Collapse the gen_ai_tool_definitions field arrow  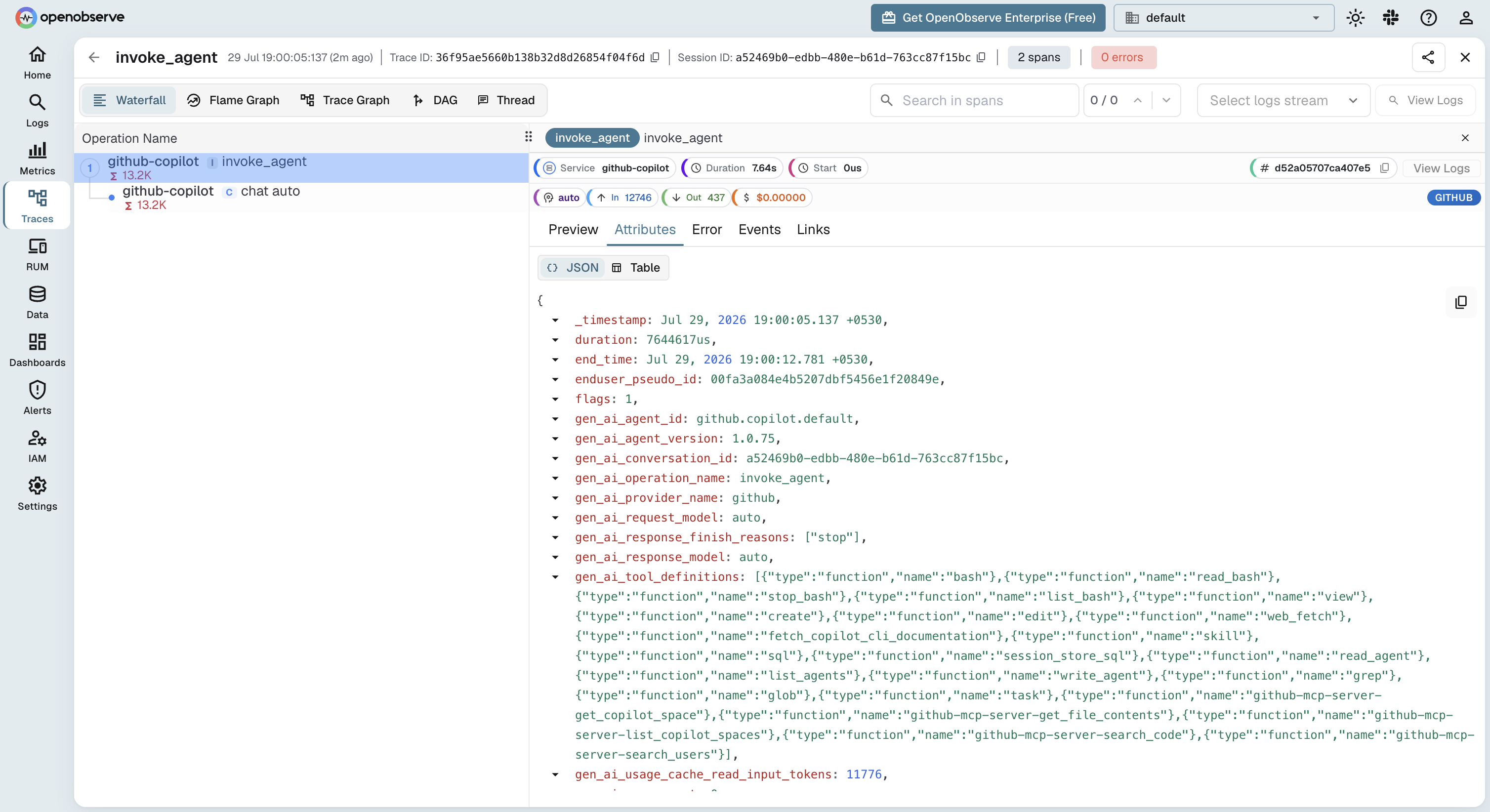pos(555,576)
